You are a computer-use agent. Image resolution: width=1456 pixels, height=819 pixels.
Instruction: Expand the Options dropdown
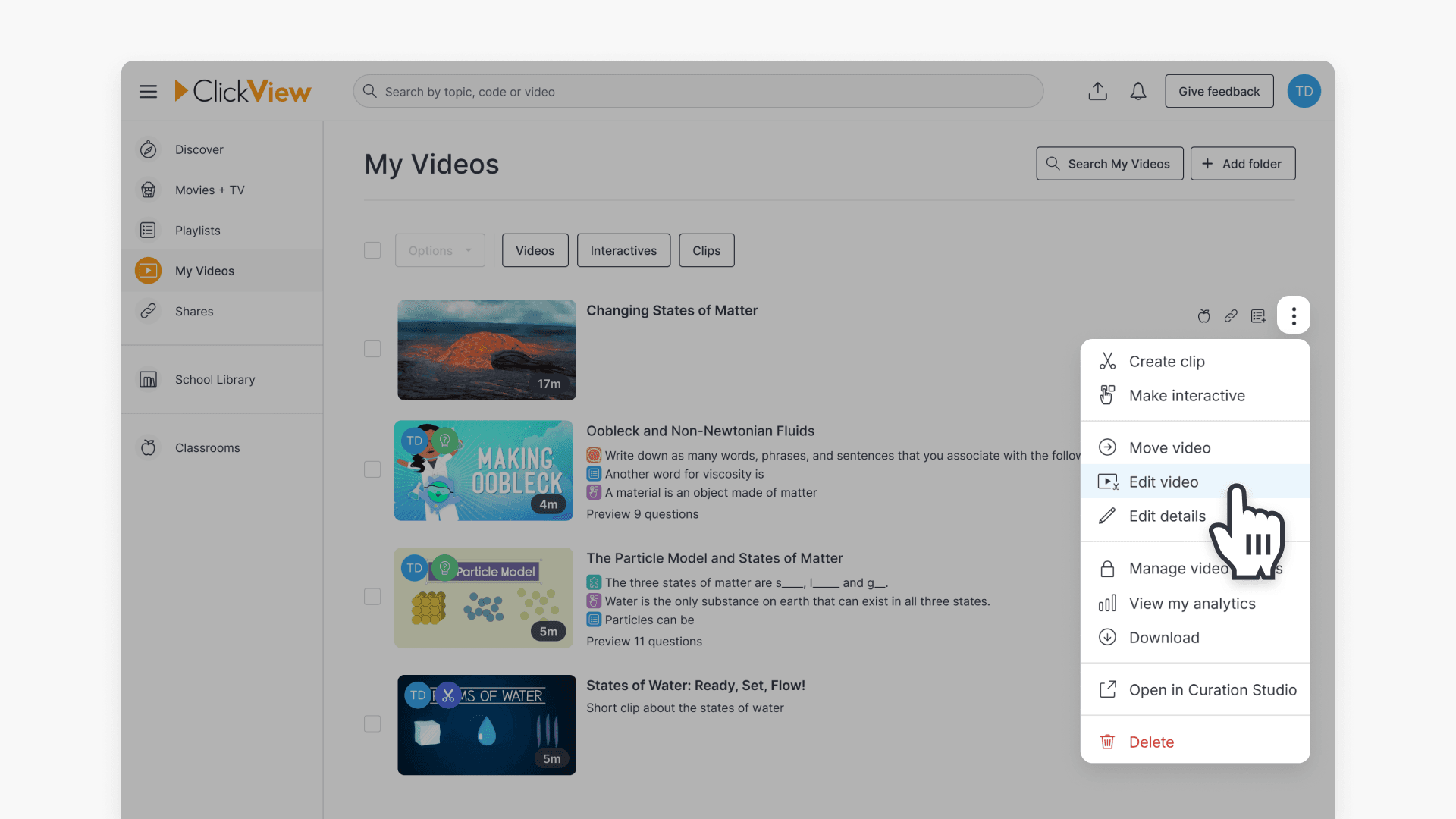pyautogui.click(x=440, y=250)
